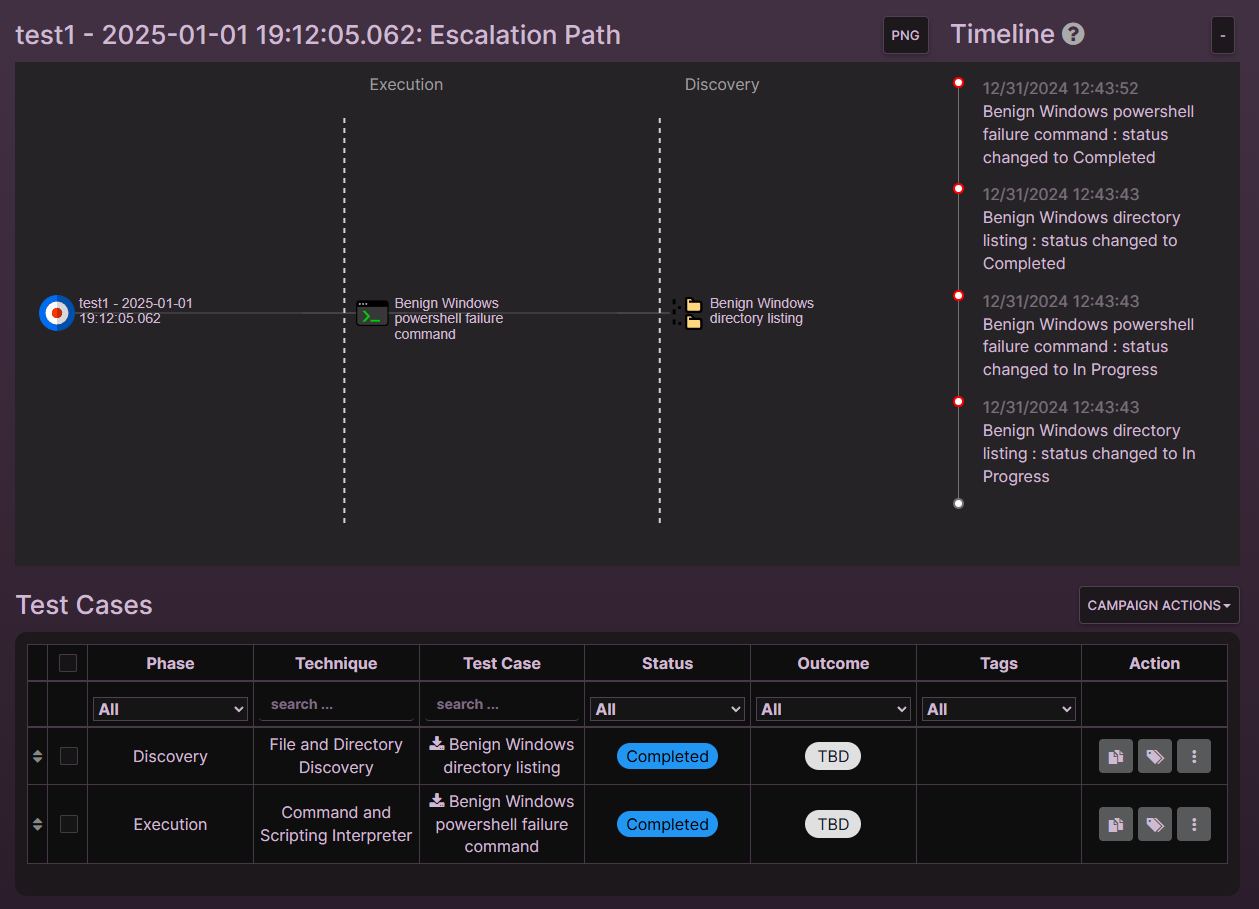The image size is (1259, 909).
Task: Collapse the Timeline panel with minus button
Action: point(1221,35)
